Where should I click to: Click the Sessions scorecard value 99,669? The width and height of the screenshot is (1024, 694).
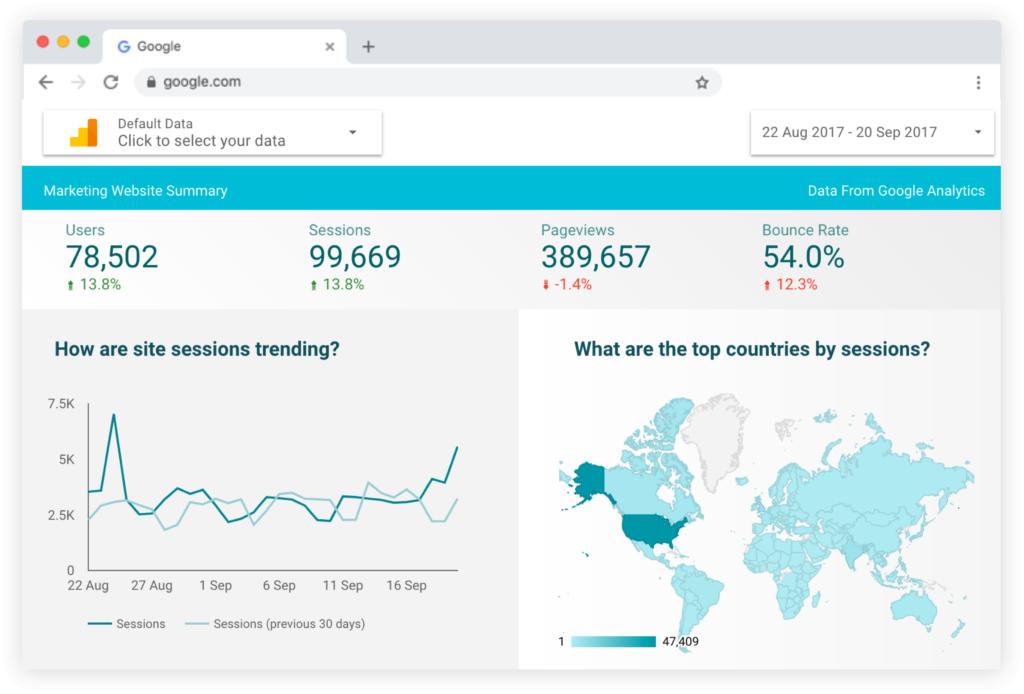[x=355, y=257]
